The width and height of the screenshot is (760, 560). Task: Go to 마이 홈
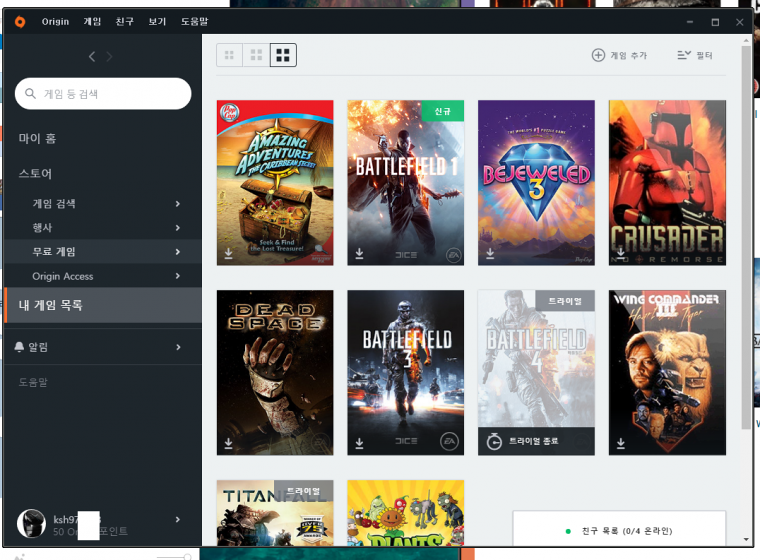pos(37,139)
